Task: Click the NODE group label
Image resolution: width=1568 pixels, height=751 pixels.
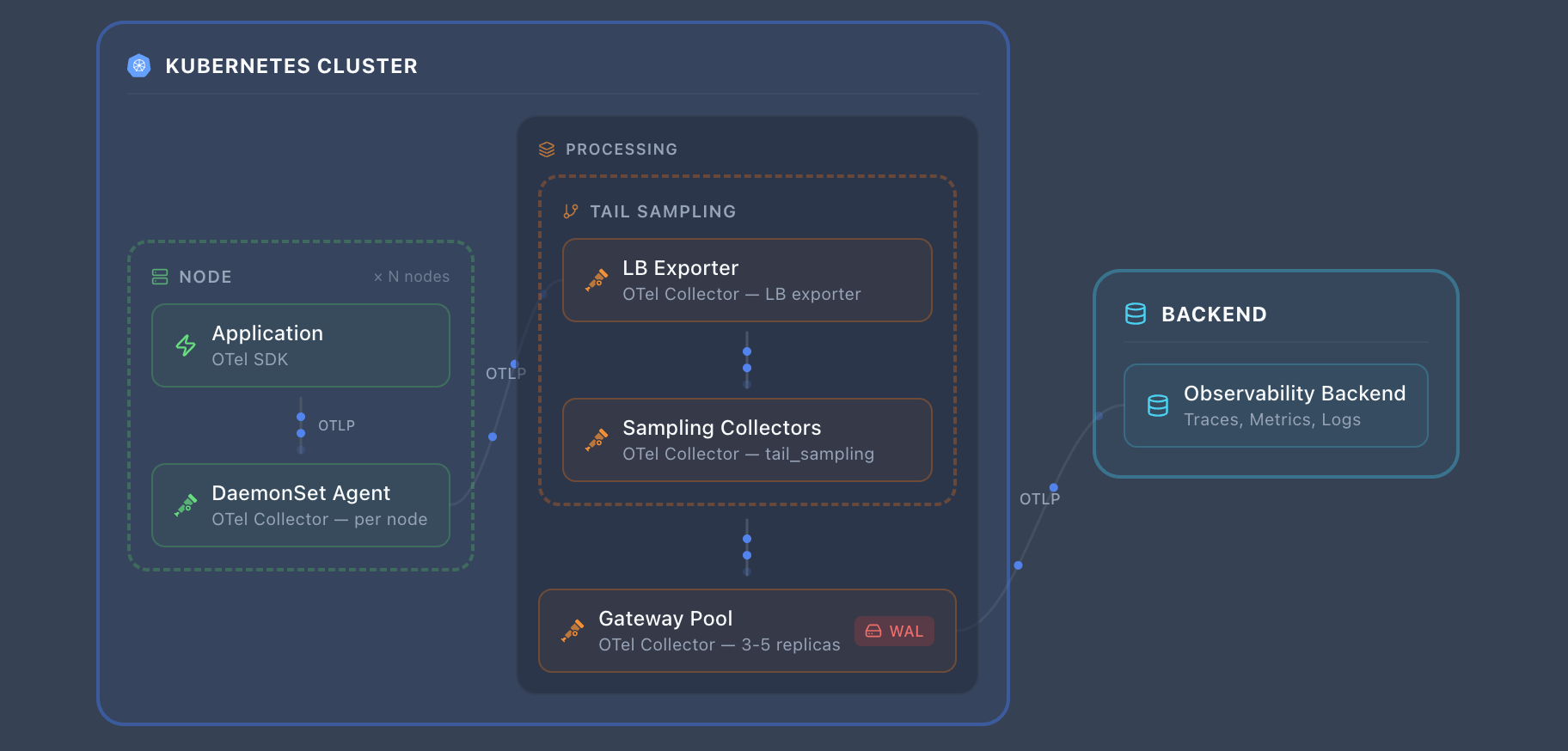Action: 205,277
